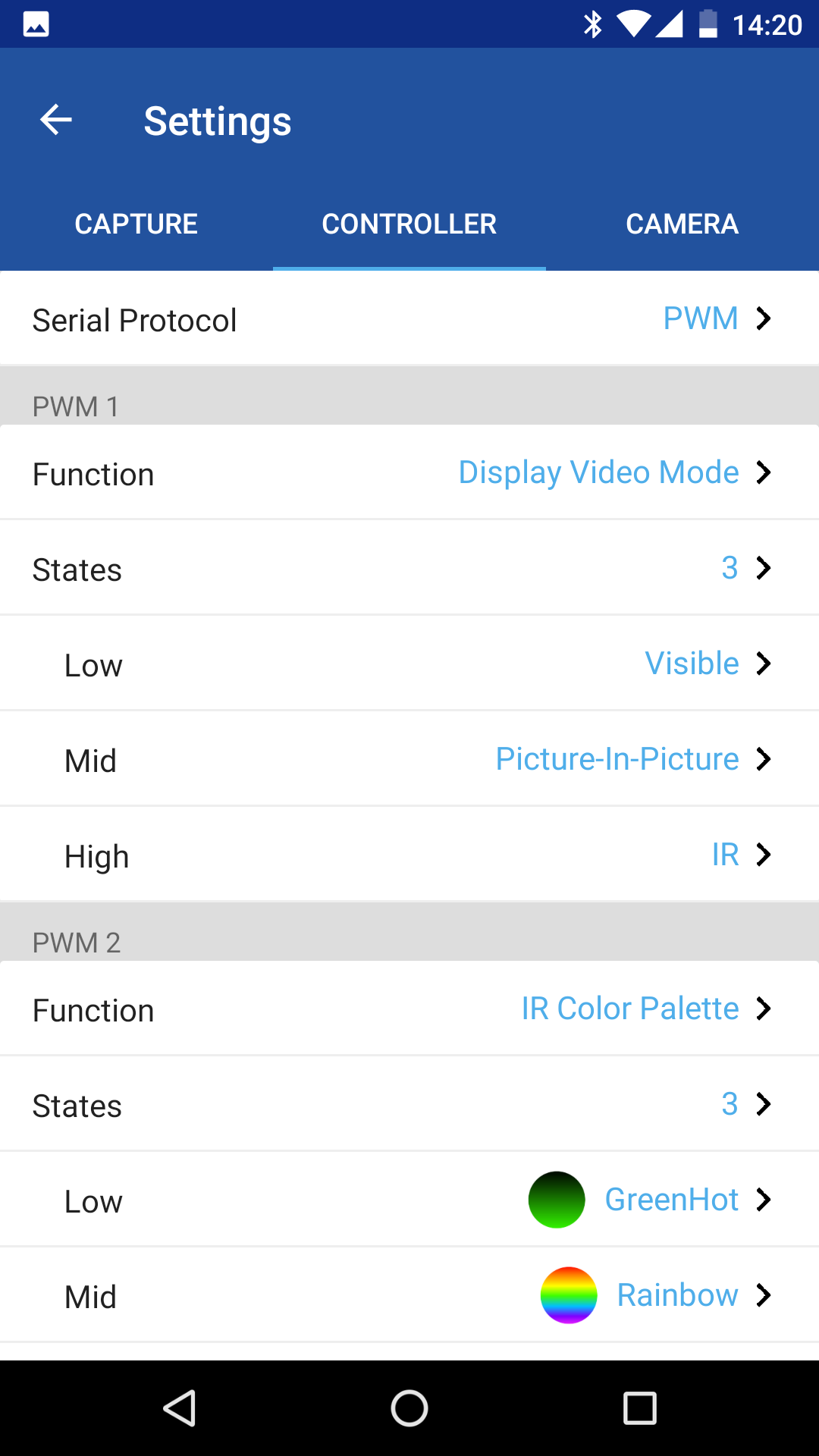Select the CONTROLLER tab

(409, 224)
